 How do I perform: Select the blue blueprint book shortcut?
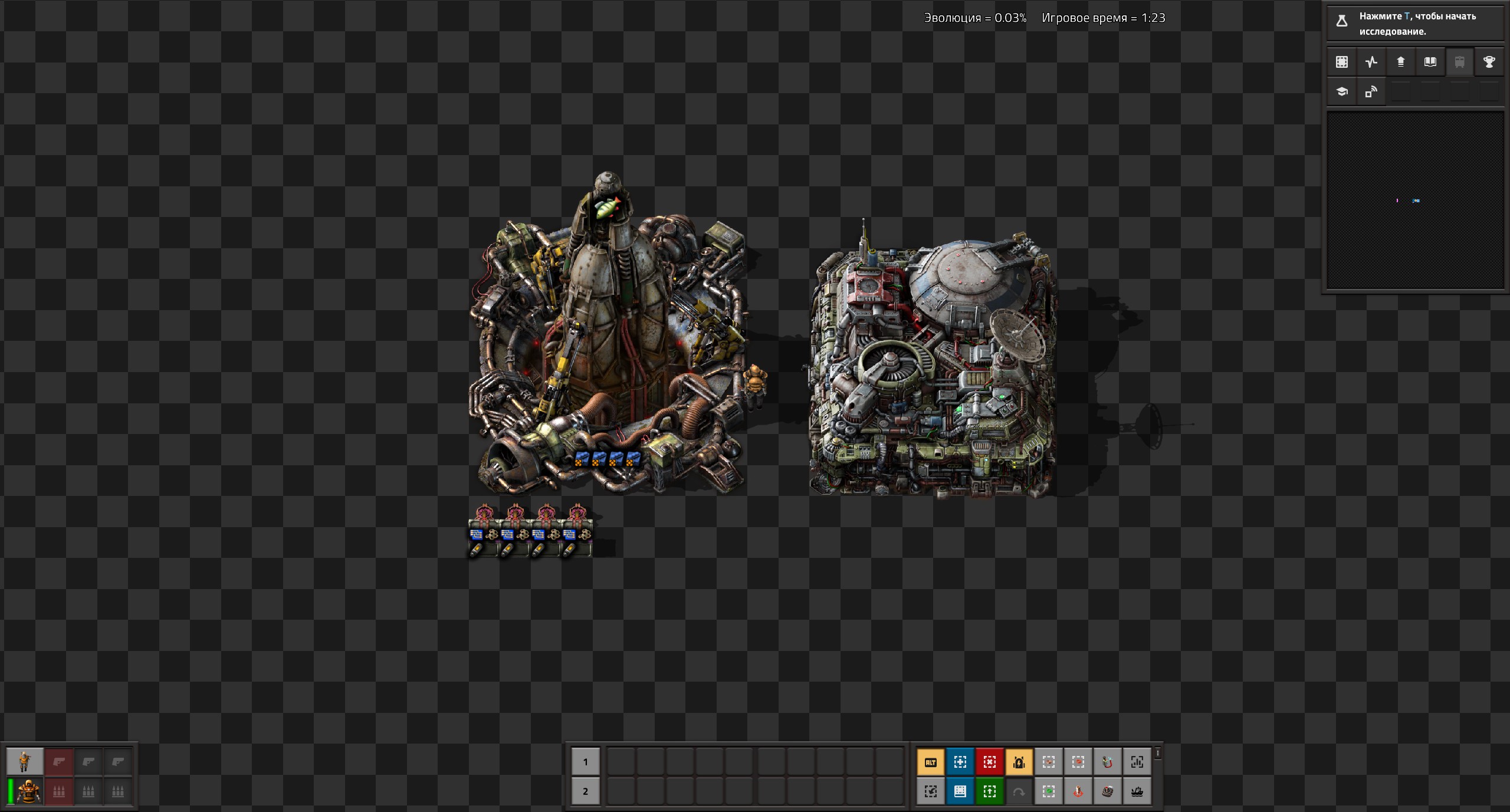pyautogui.click(x=960, y=791)
